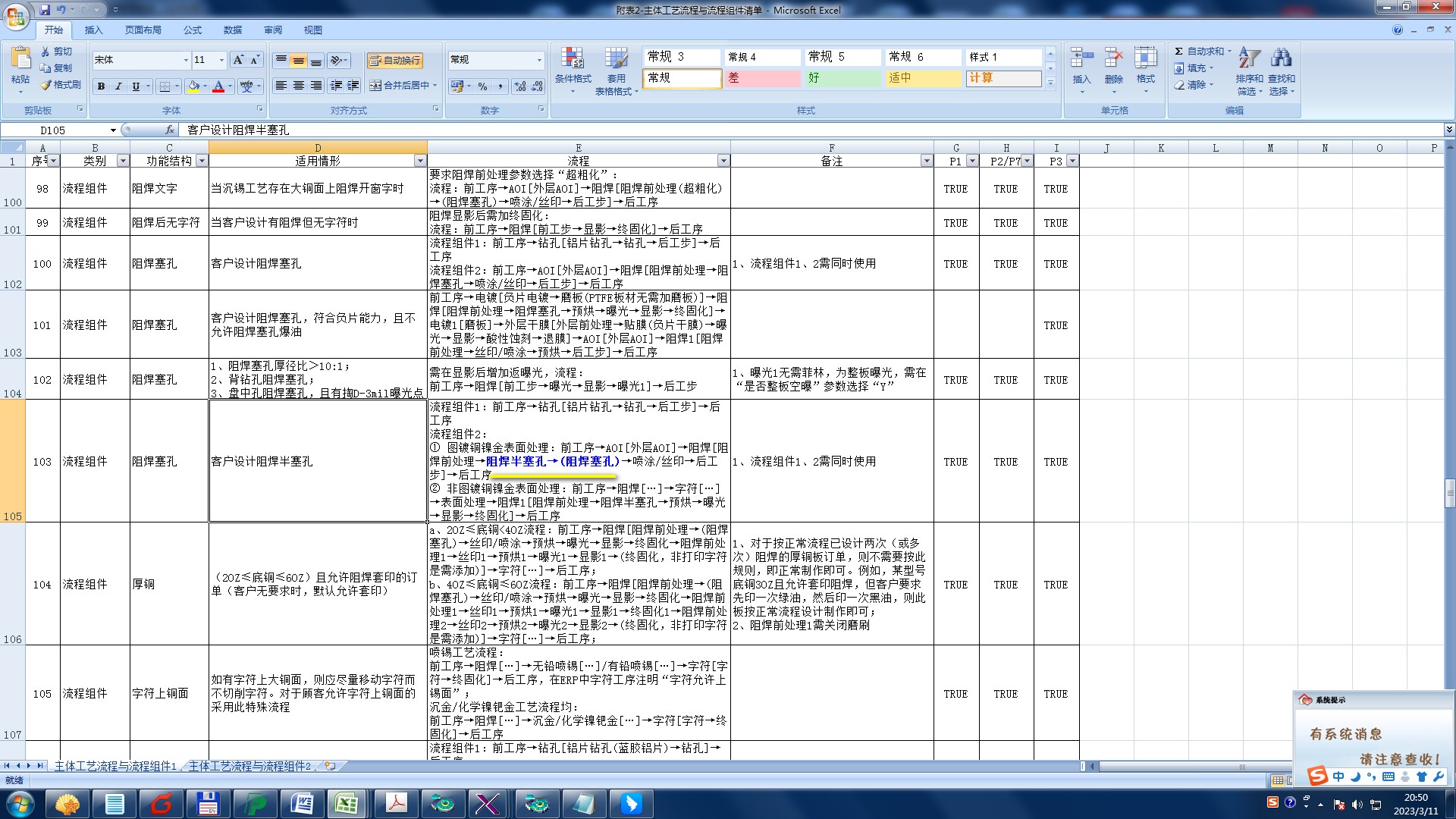Open filter dropdown on 适用情形 column
The image size is (1456, 819).
click(x=420, y=161)
